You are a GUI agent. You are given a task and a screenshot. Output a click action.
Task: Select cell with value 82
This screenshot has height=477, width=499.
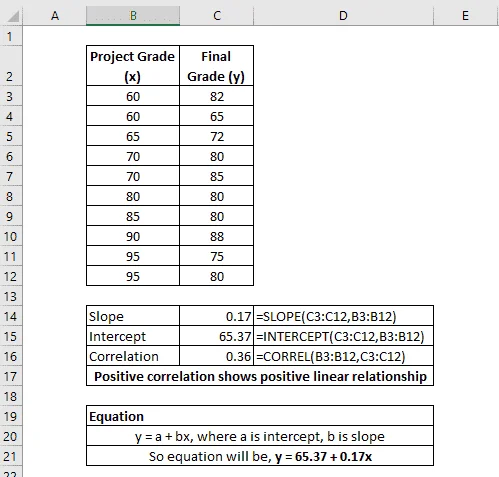coord(217,96)
